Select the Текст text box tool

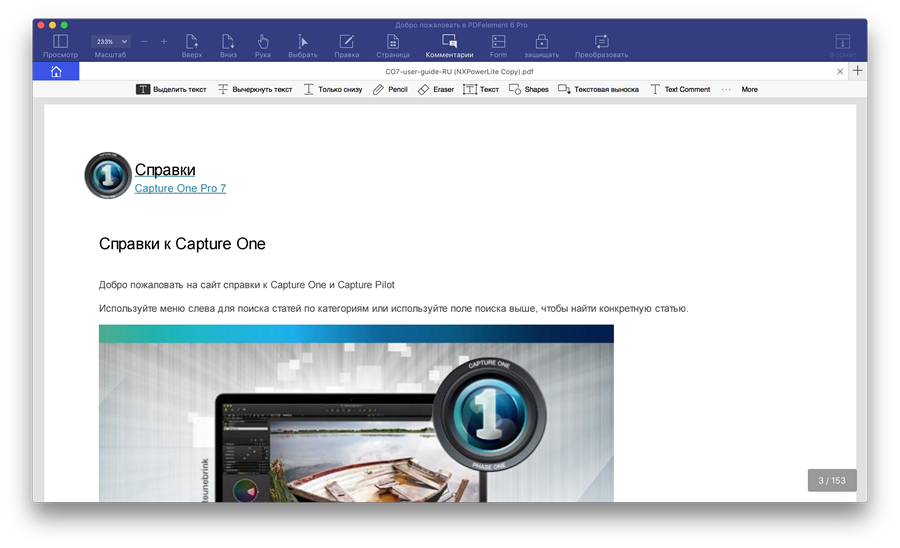tap(481, 89)
